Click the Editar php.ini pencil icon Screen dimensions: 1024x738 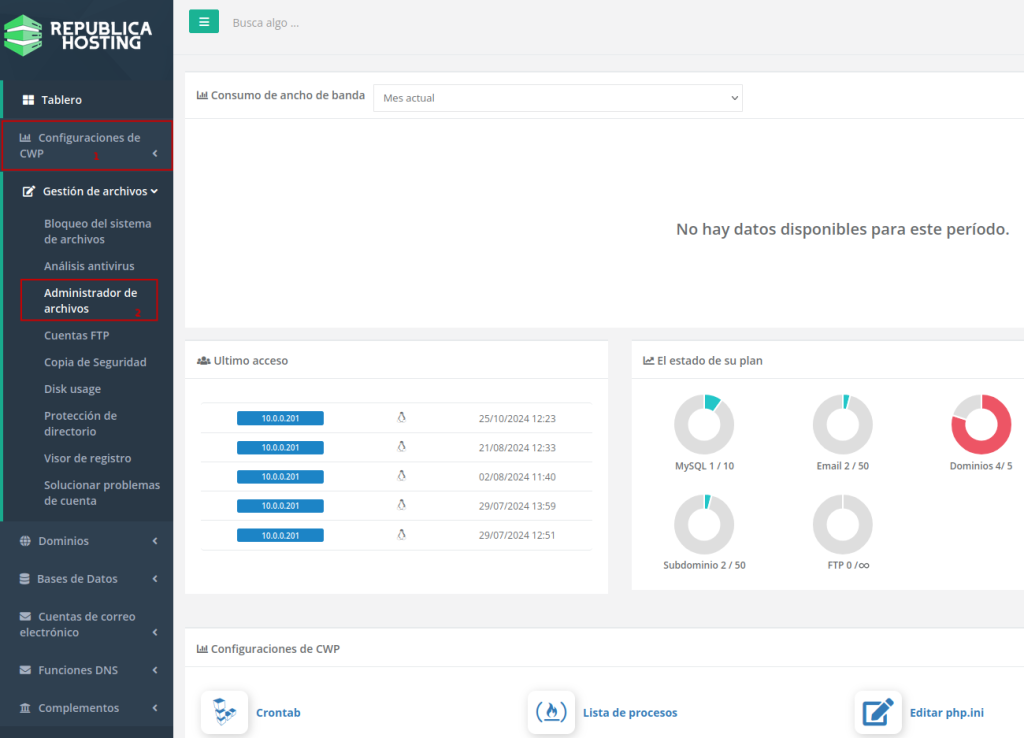coord(877,712)
